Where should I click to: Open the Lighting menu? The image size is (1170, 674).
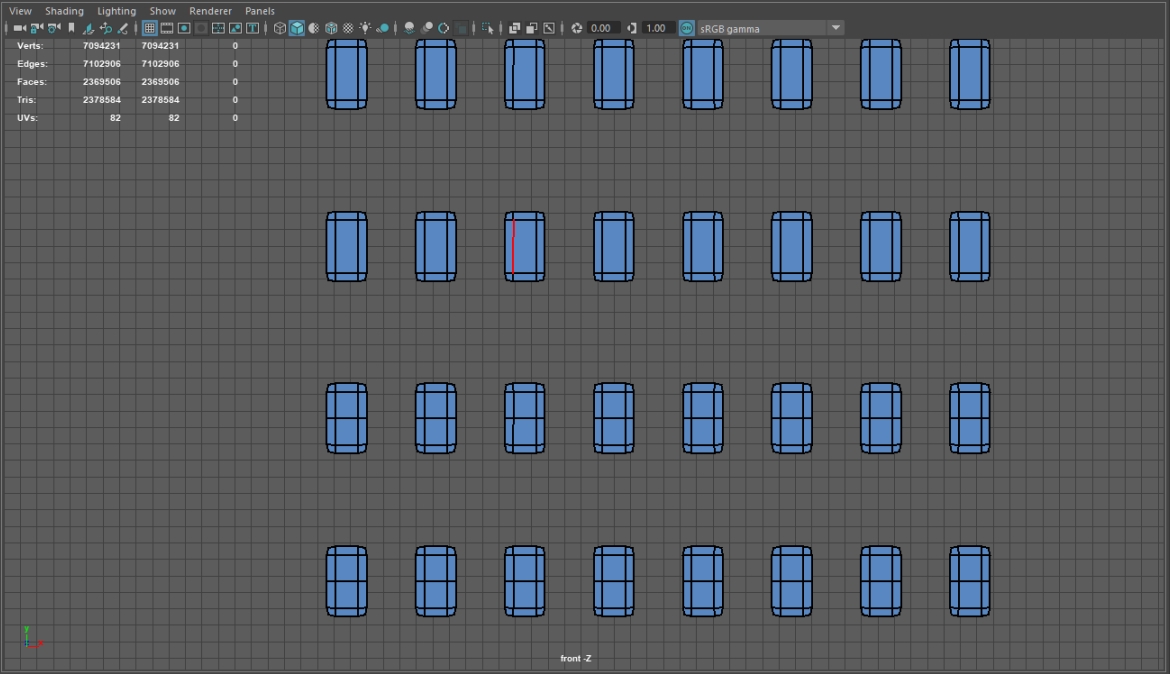tap(116, 11)
